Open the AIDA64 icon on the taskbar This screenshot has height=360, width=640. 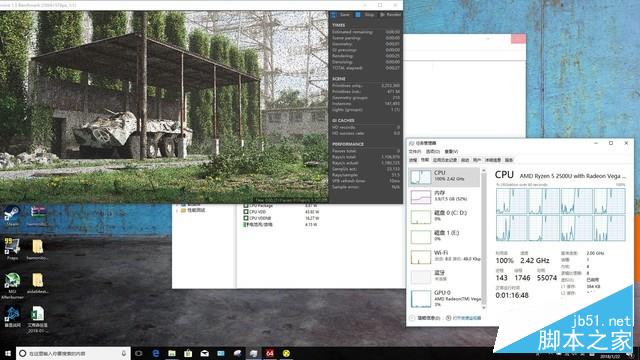tap(270, 353)
